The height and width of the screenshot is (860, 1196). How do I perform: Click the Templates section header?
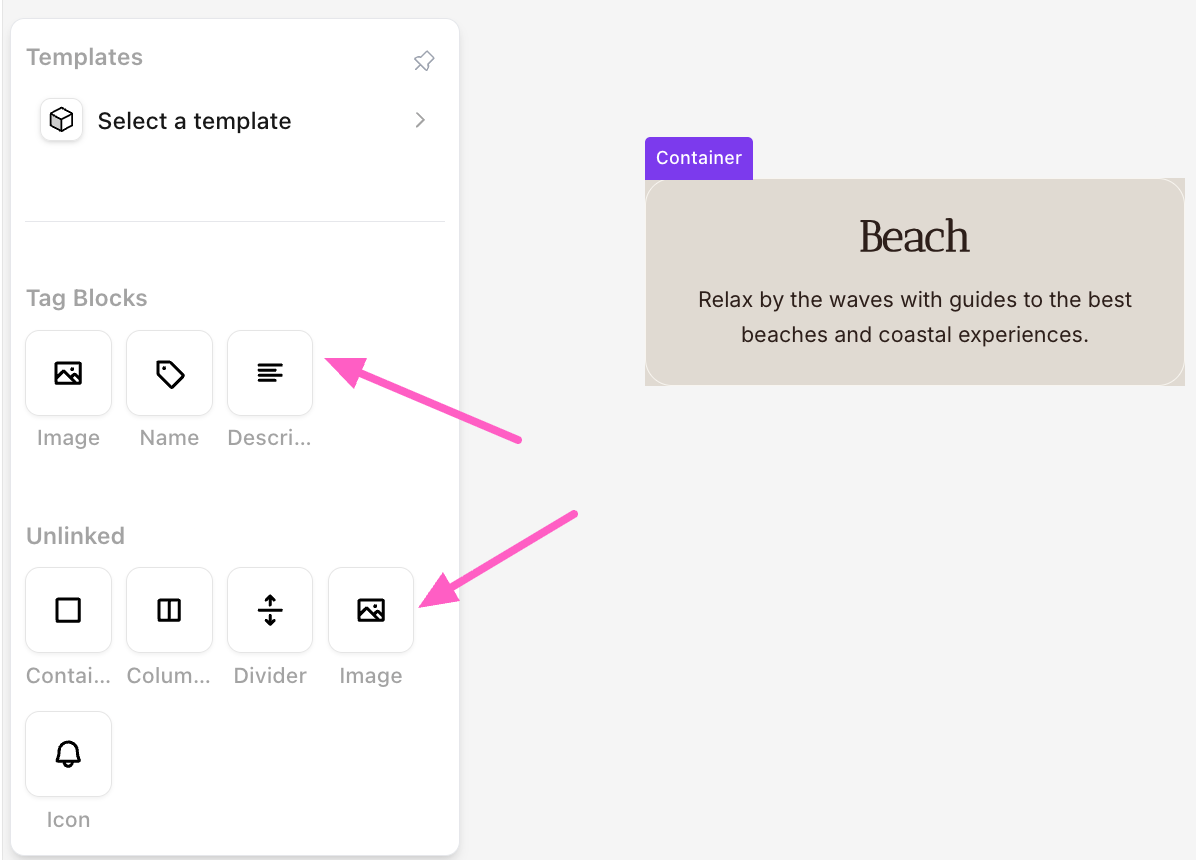click(84, 57)
